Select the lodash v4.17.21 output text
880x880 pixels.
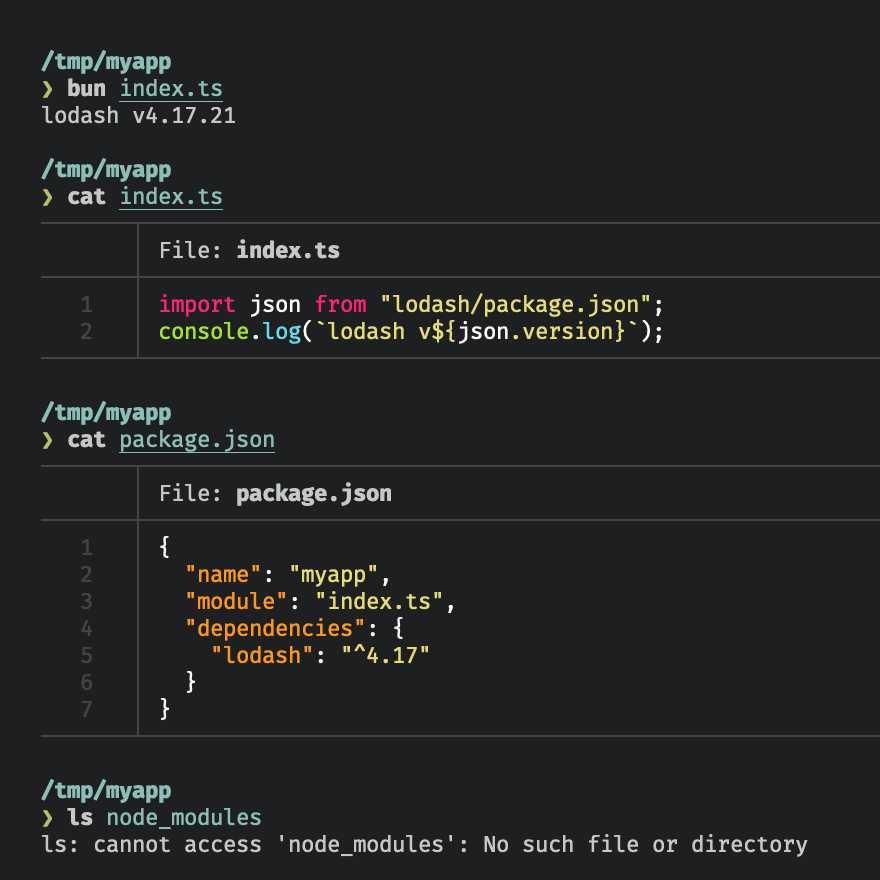tap(140, 115)
